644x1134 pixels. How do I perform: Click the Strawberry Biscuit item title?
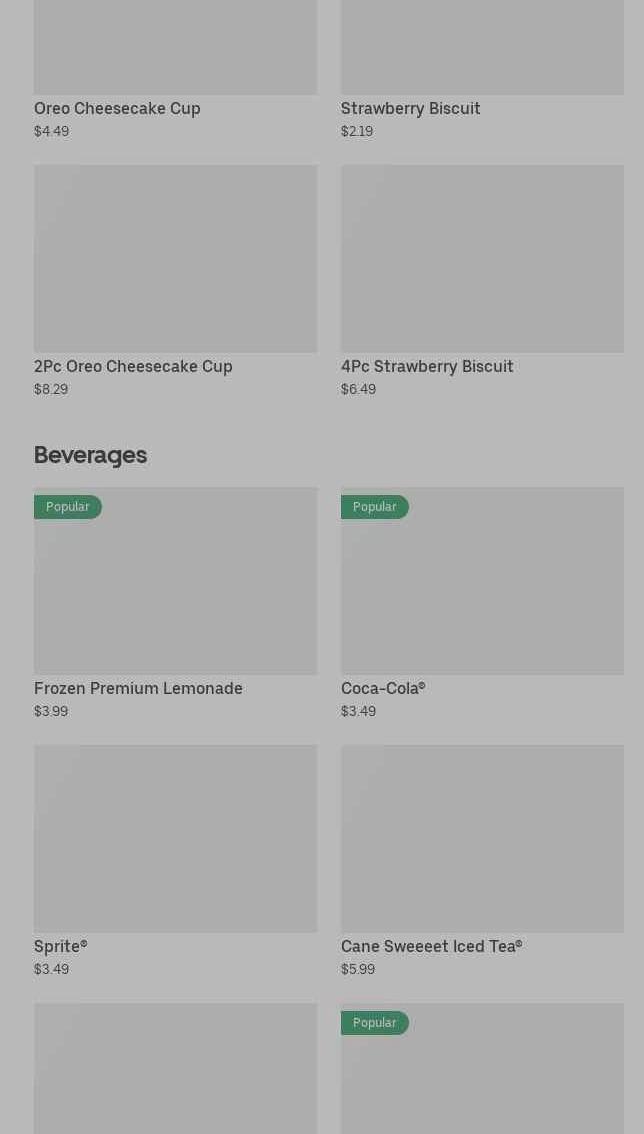(410, 108)
